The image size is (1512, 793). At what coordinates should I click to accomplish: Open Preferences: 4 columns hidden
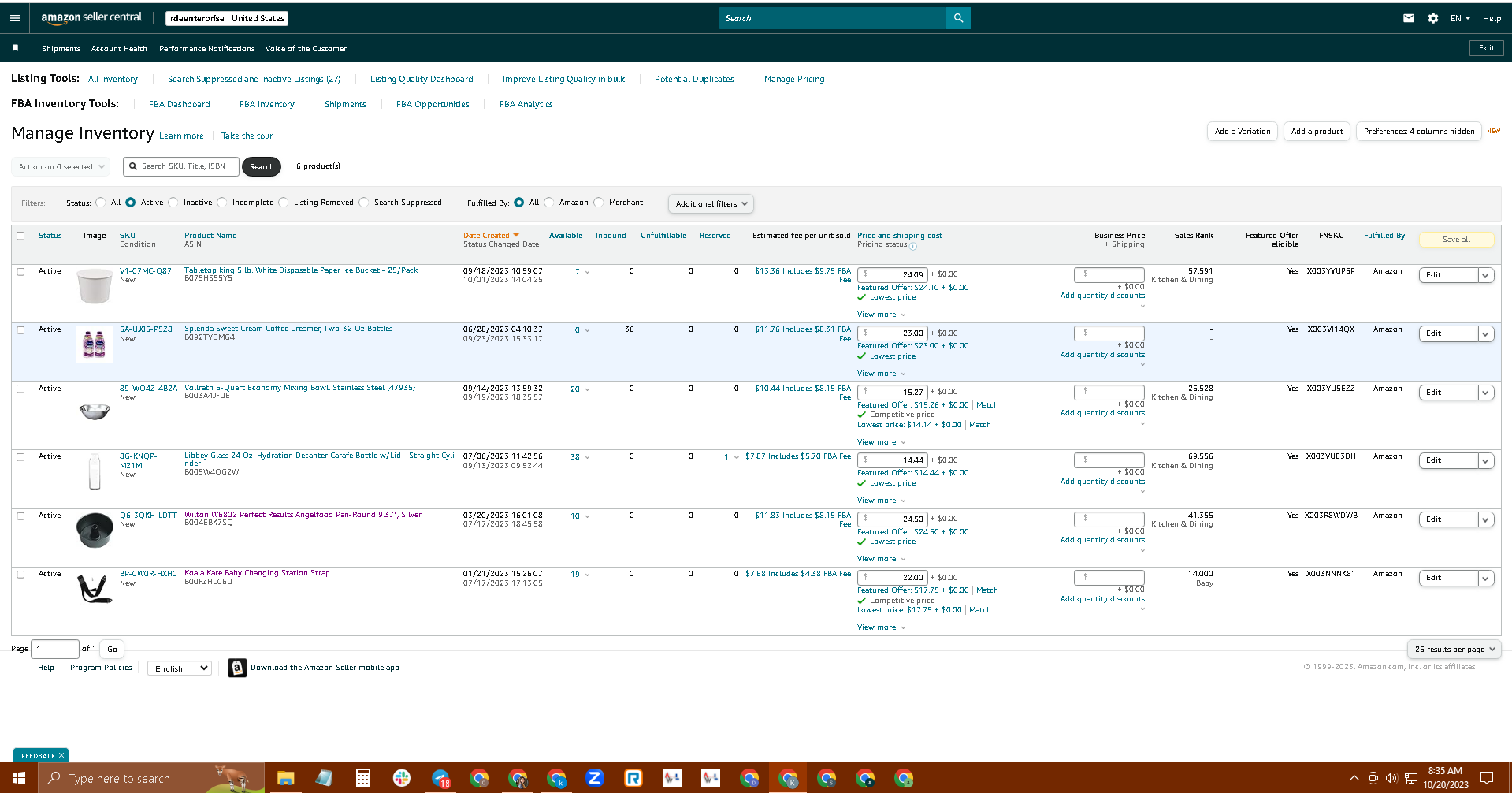[x=1419, y=132]
